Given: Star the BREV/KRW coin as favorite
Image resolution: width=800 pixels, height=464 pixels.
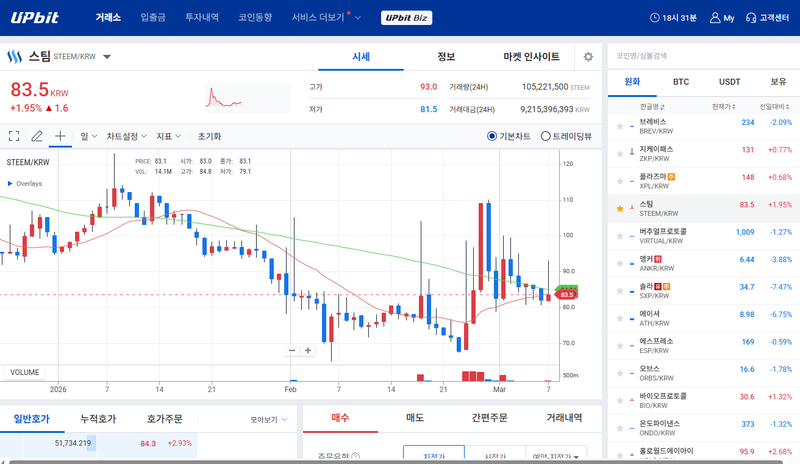Looking at the screenshot, I should pos(620,123).
